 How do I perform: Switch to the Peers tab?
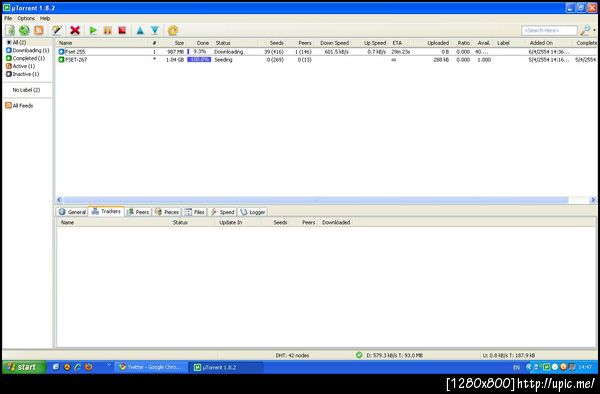pyautogui.click(x=138, y=212)
